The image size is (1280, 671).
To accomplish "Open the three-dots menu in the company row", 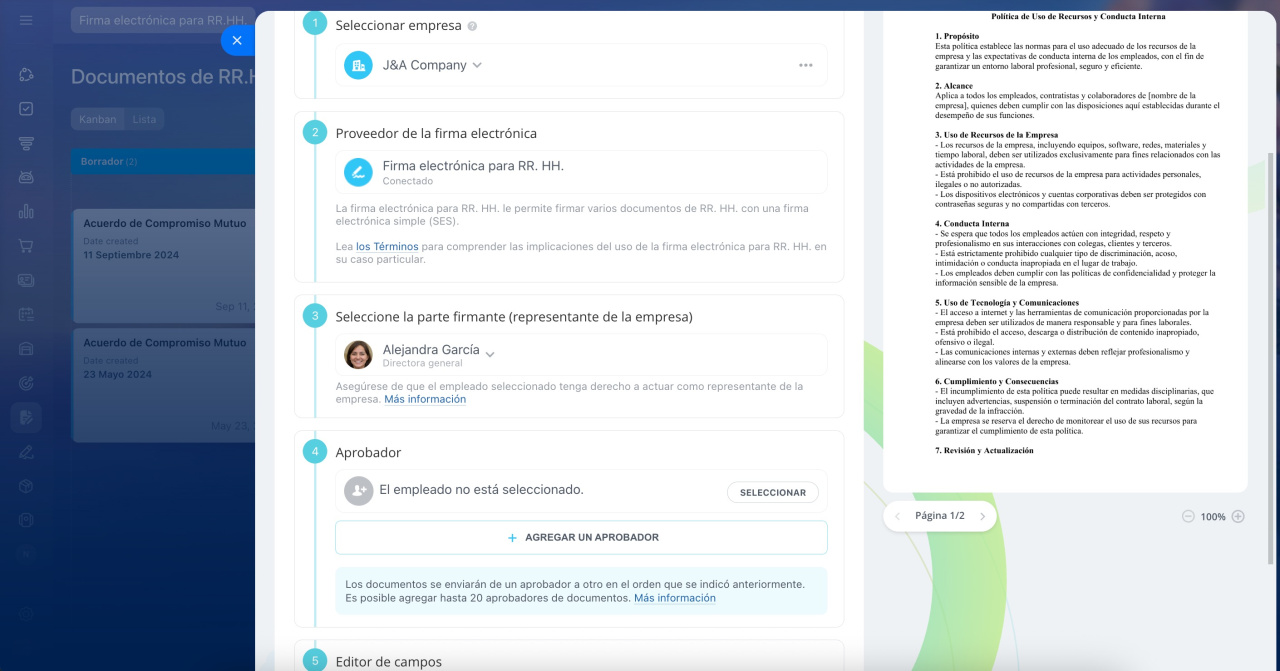I will coord(806,65).
